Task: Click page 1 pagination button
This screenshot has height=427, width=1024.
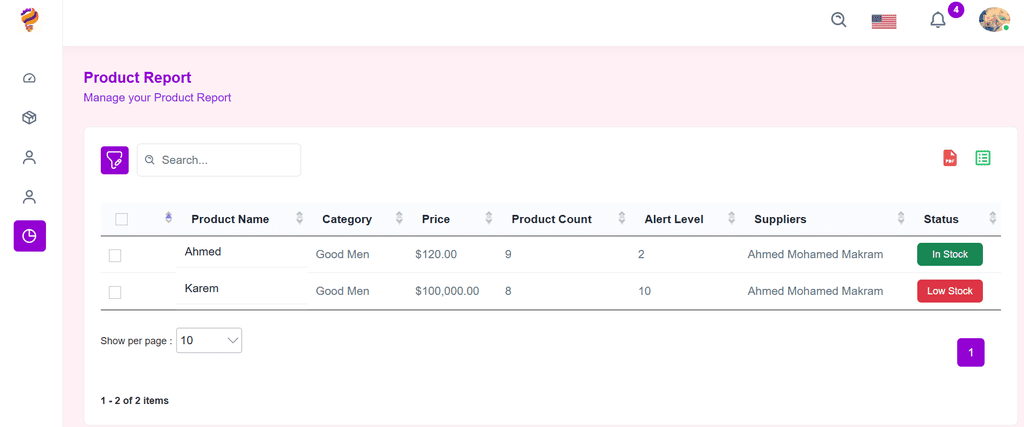Action: (x=970, y=353)
